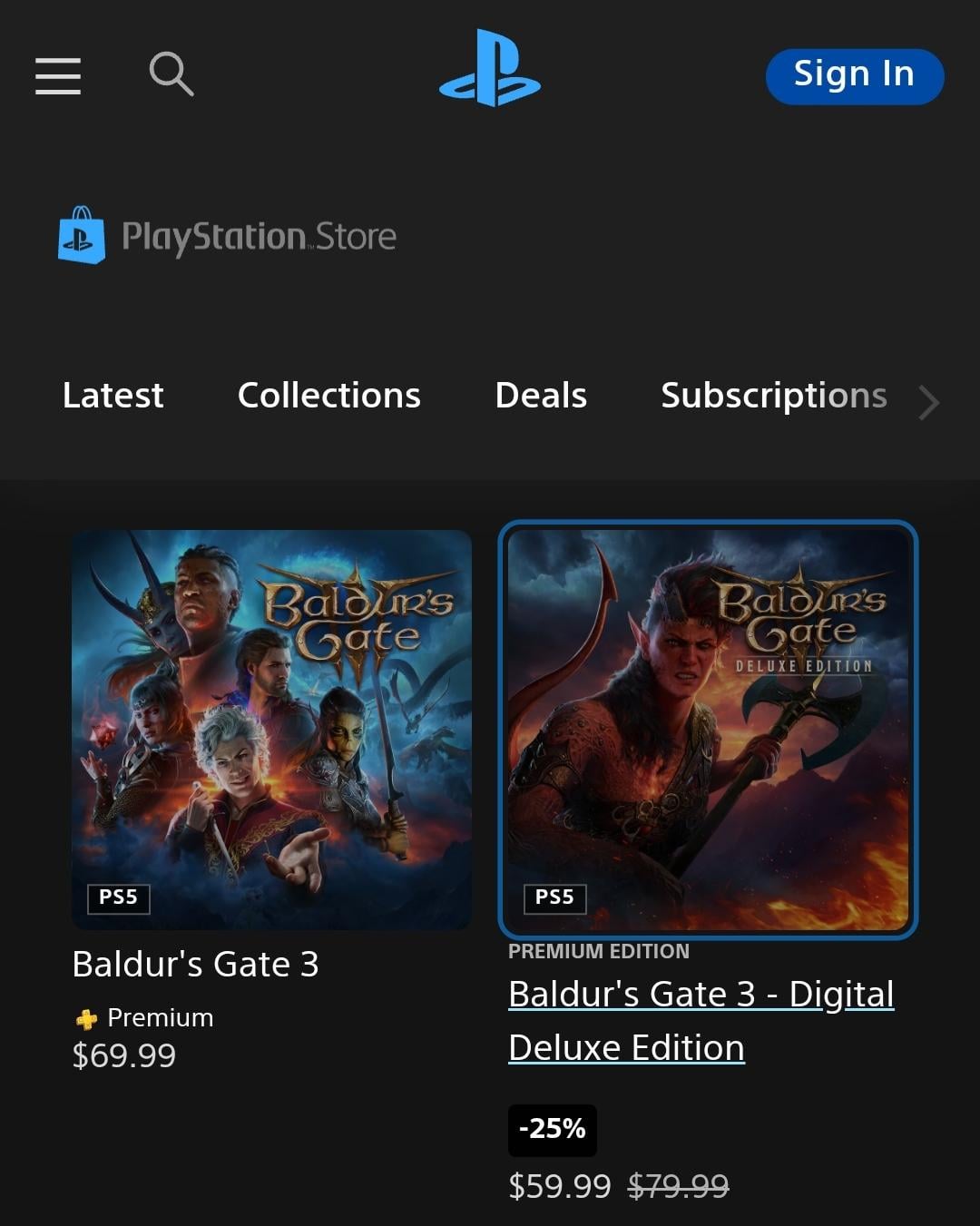980x1226 pixels.
Task: Select the Deals tab
Action: pos(541,396)
